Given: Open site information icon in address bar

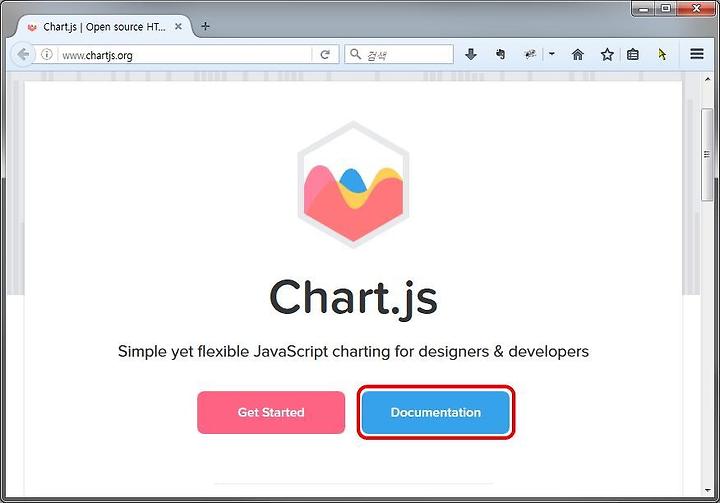Looking at the screenshot, I should tap(46, 55).
